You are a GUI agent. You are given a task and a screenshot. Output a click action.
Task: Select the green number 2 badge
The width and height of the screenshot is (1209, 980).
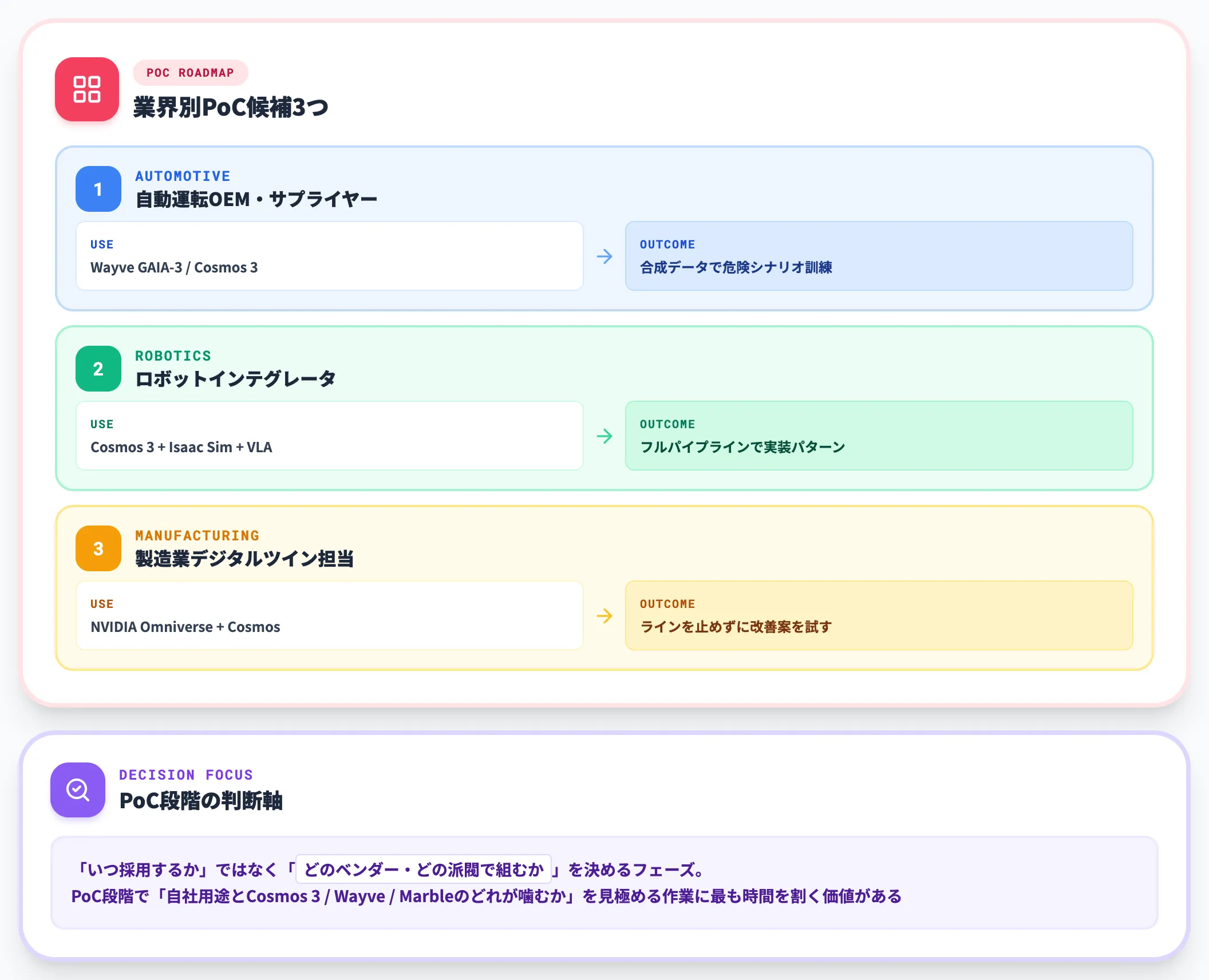click(x=98, y=369)
